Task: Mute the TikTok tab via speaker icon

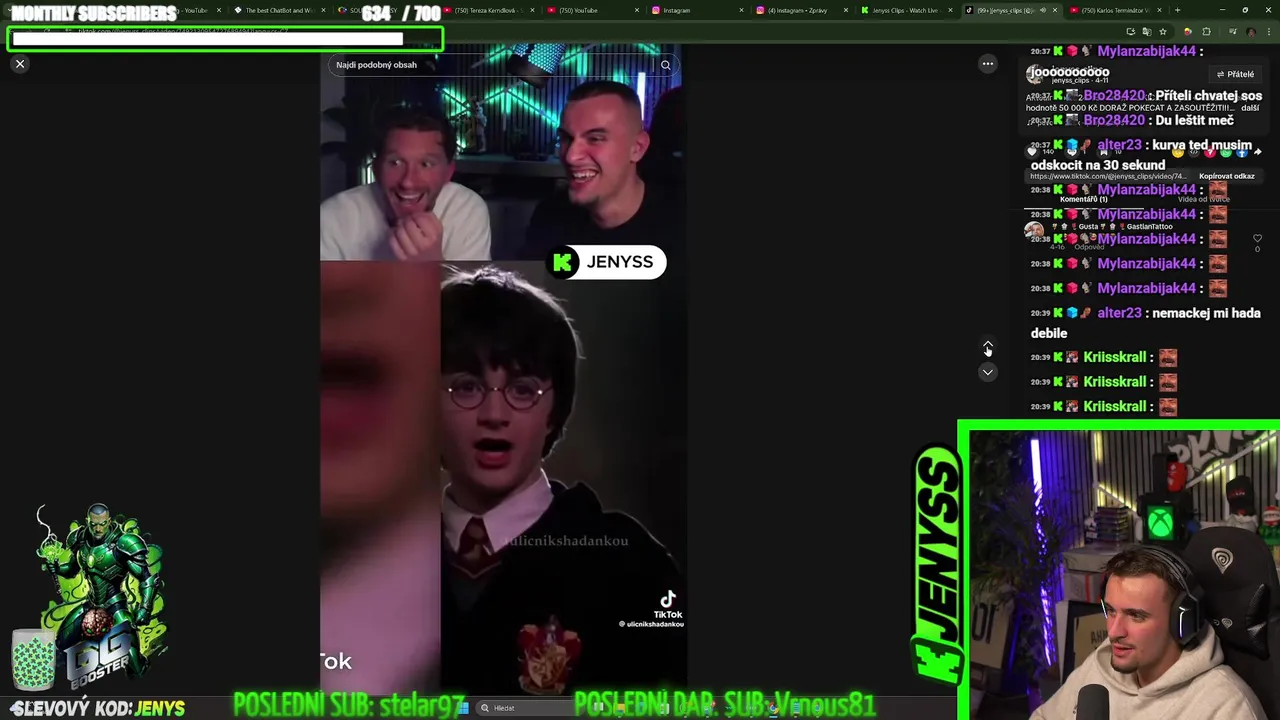Action: [1043, 10]
